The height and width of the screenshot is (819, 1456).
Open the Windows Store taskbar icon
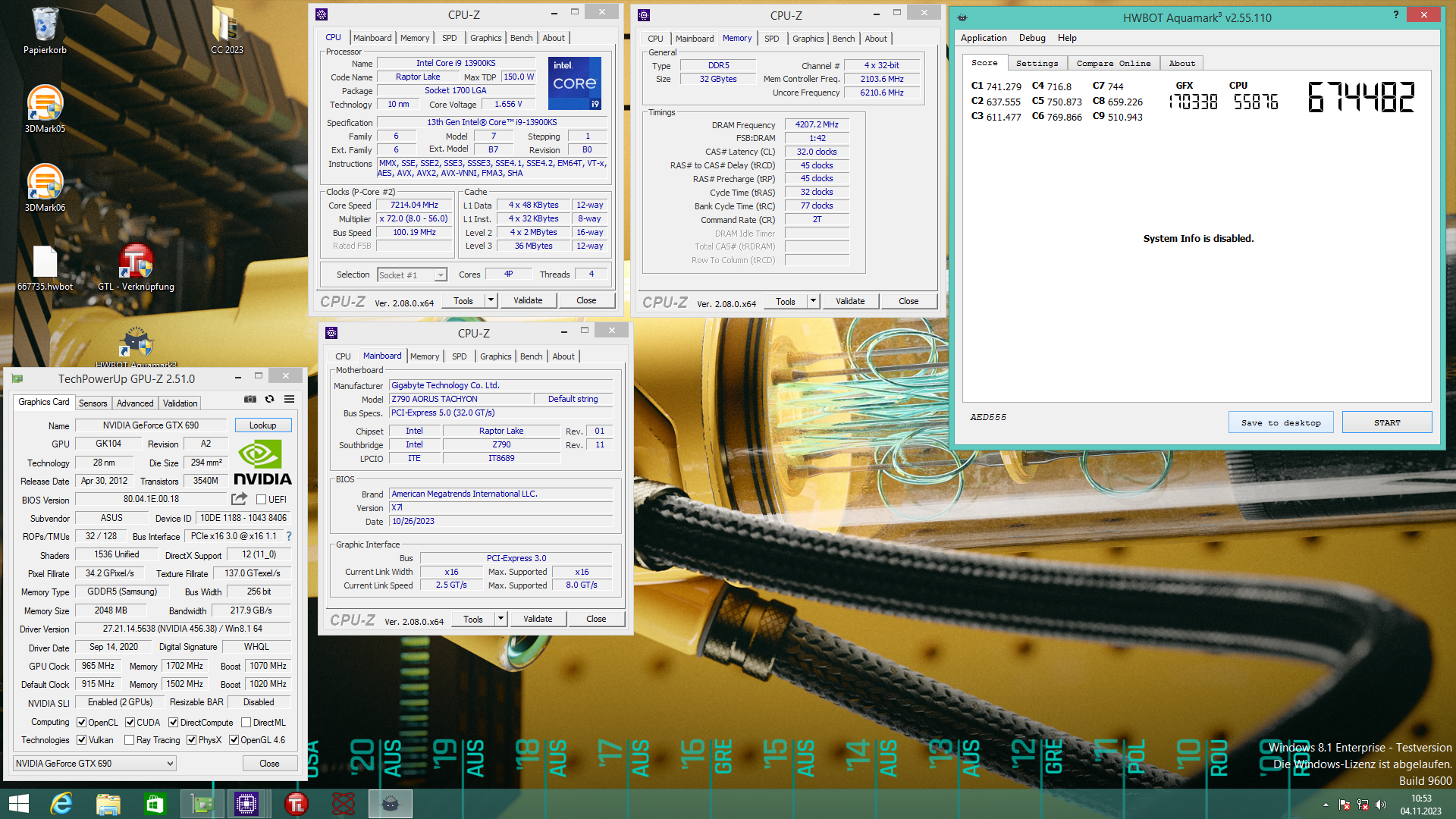pos(155,804)
